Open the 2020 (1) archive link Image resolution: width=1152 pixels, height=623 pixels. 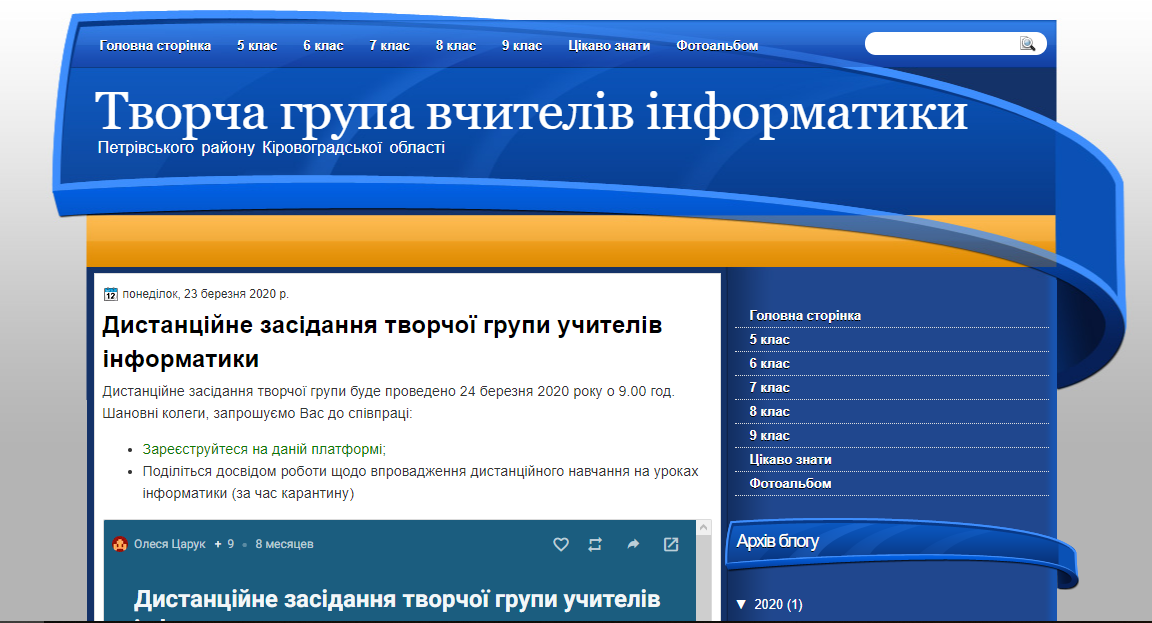click(x=778, y=604)
